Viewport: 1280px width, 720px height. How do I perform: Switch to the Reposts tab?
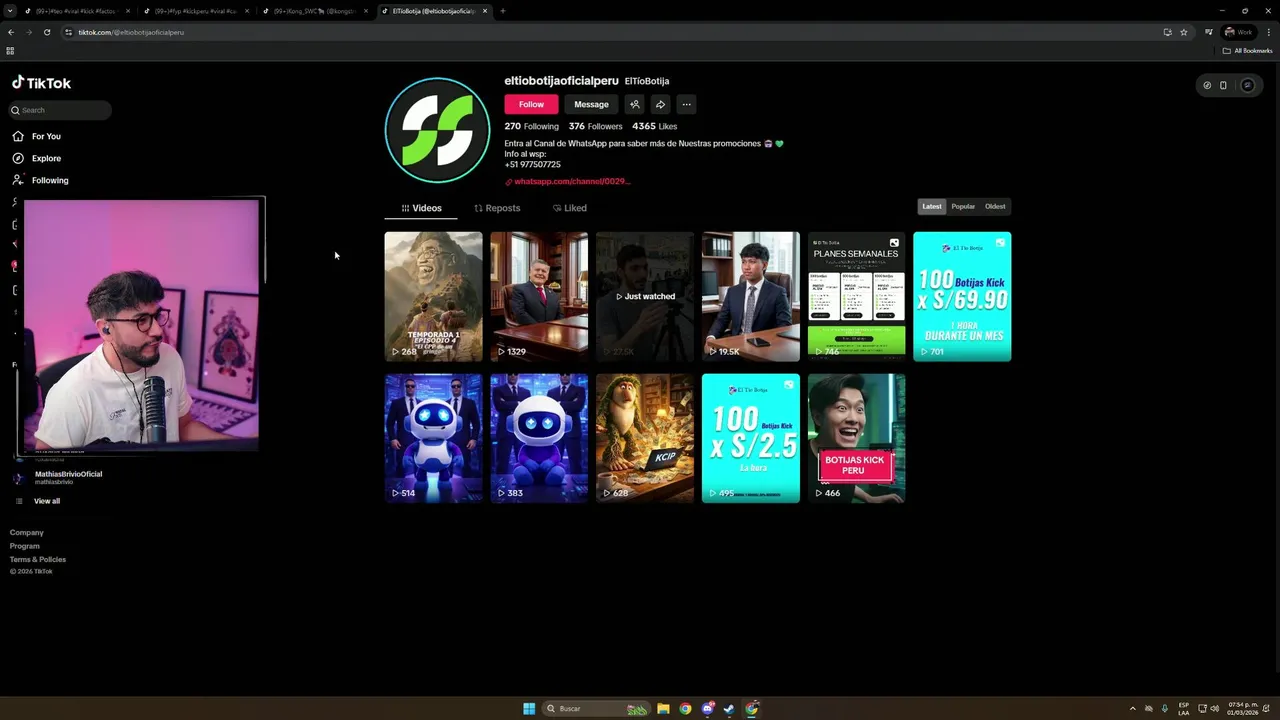(497, 208)
